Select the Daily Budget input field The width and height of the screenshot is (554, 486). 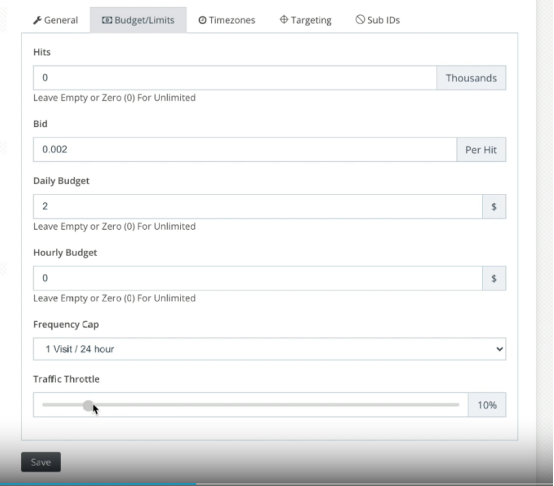[258, 206]
